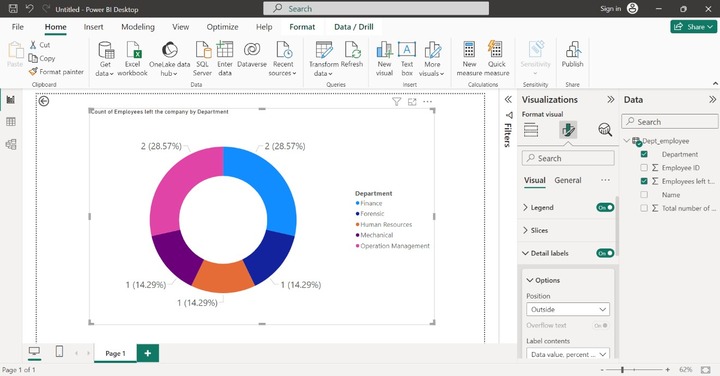The width and height of the screenshot is (720, 376).
Task: Uncheck the Department field
Action: click(x=644, y=154)
